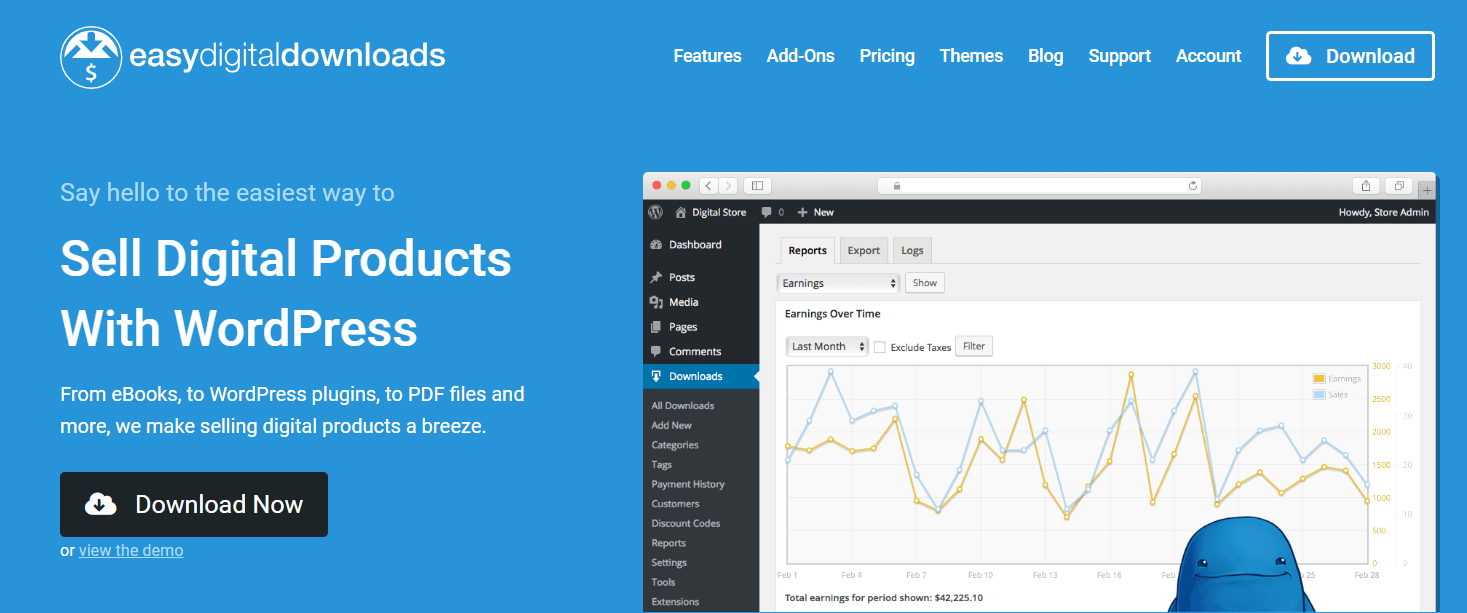
Task: Click the macOS green maximize window dot
Action: click(685, 185)
